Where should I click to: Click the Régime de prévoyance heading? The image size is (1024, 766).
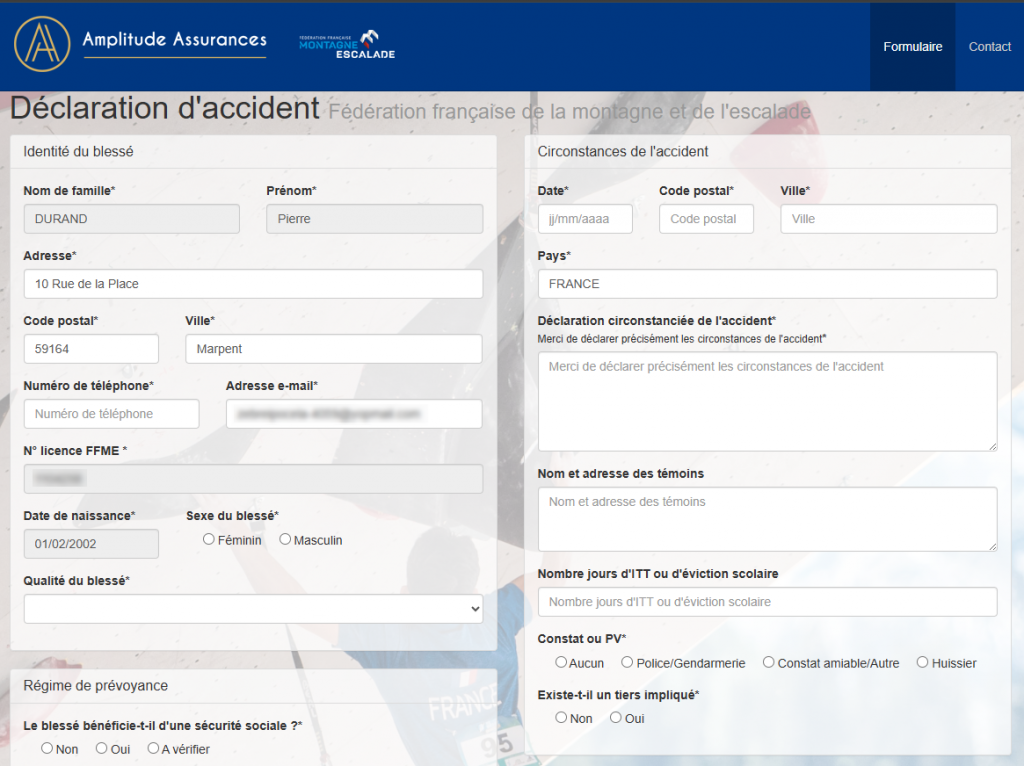coord(95,686)
